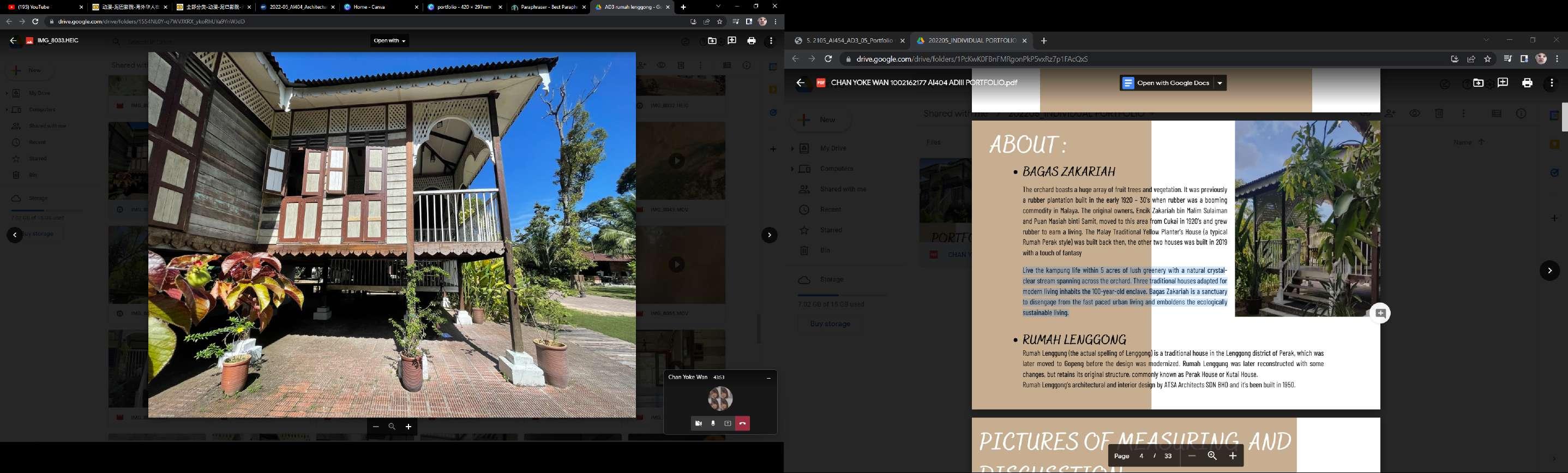Viewport: 1568px width, 473px height.
Task: Click the left browser address bar
Action: pos(365,21)
